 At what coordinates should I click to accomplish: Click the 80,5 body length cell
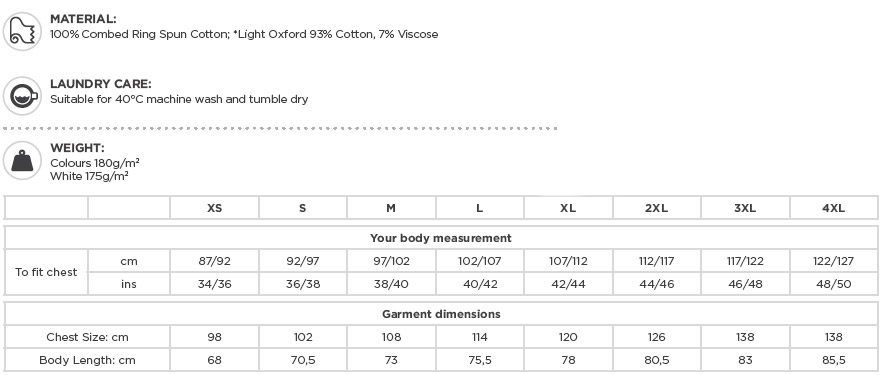pyautogui.click(x=657, y=360)
